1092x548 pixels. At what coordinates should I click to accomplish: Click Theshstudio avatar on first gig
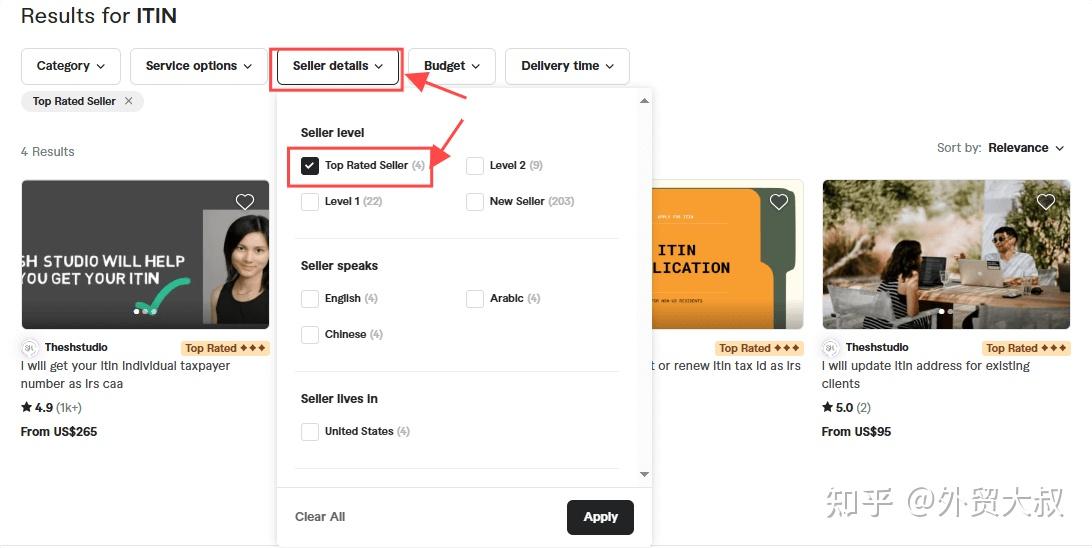30,348
